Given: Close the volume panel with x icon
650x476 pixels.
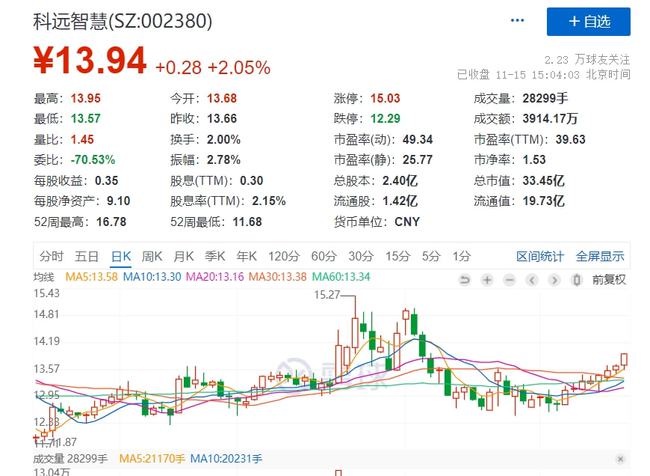Looking at the screenshot, I should click(620, 459).
